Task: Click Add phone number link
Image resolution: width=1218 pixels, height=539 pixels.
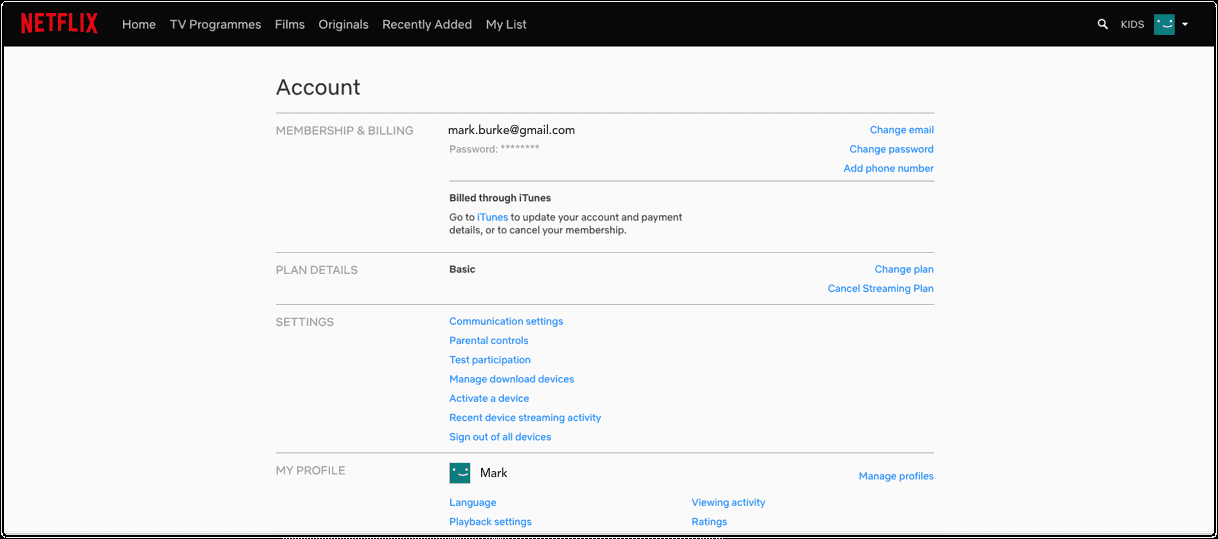Action: point(889,168)
